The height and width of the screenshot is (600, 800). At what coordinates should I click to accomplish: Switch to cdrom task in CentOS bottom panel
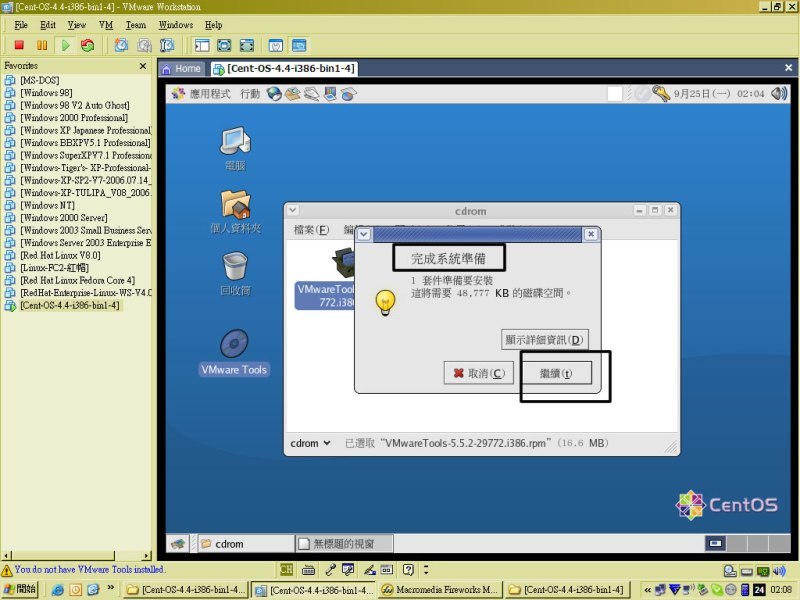245,544
